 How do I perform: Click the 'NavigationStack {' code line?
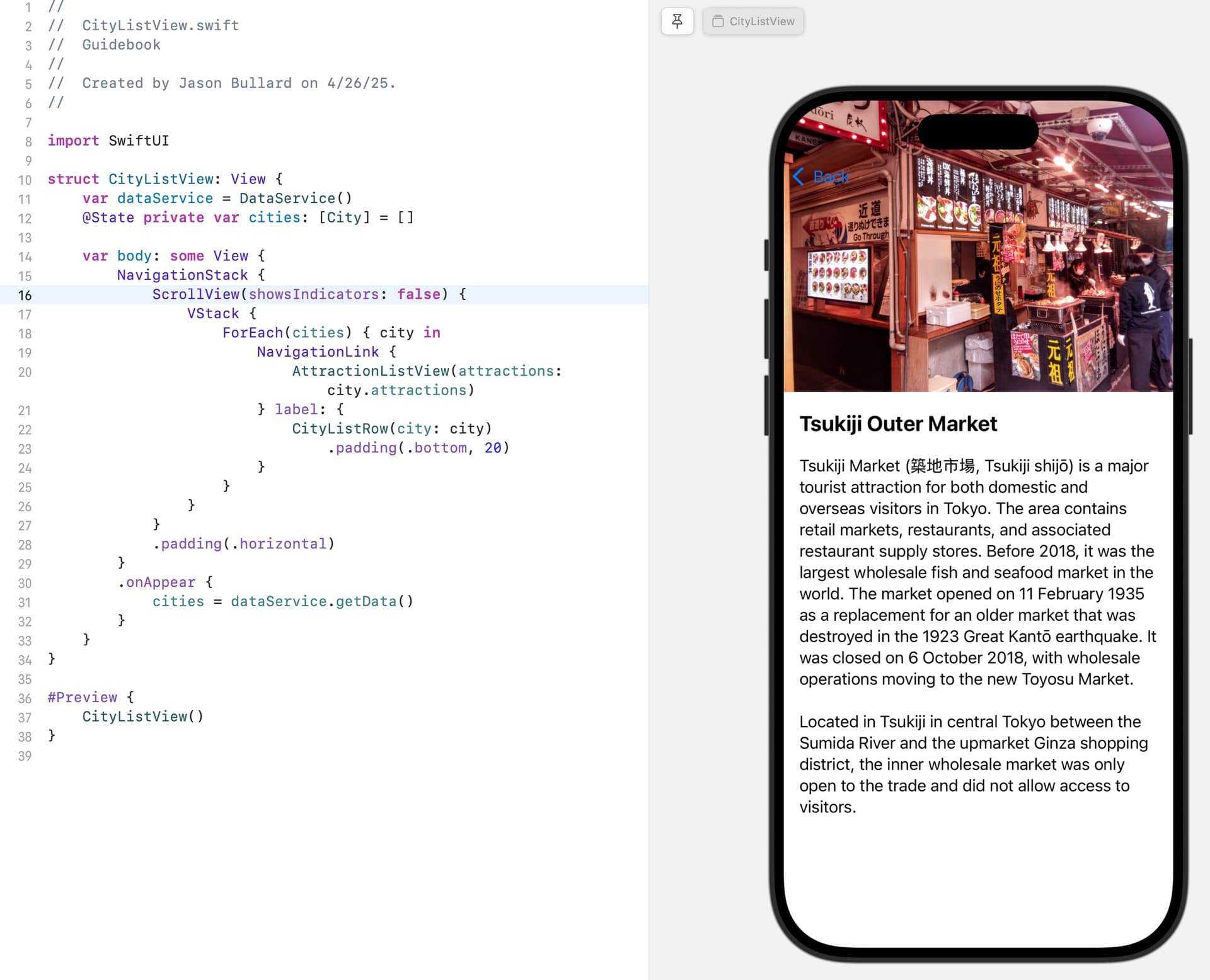(x=191, y=275)
